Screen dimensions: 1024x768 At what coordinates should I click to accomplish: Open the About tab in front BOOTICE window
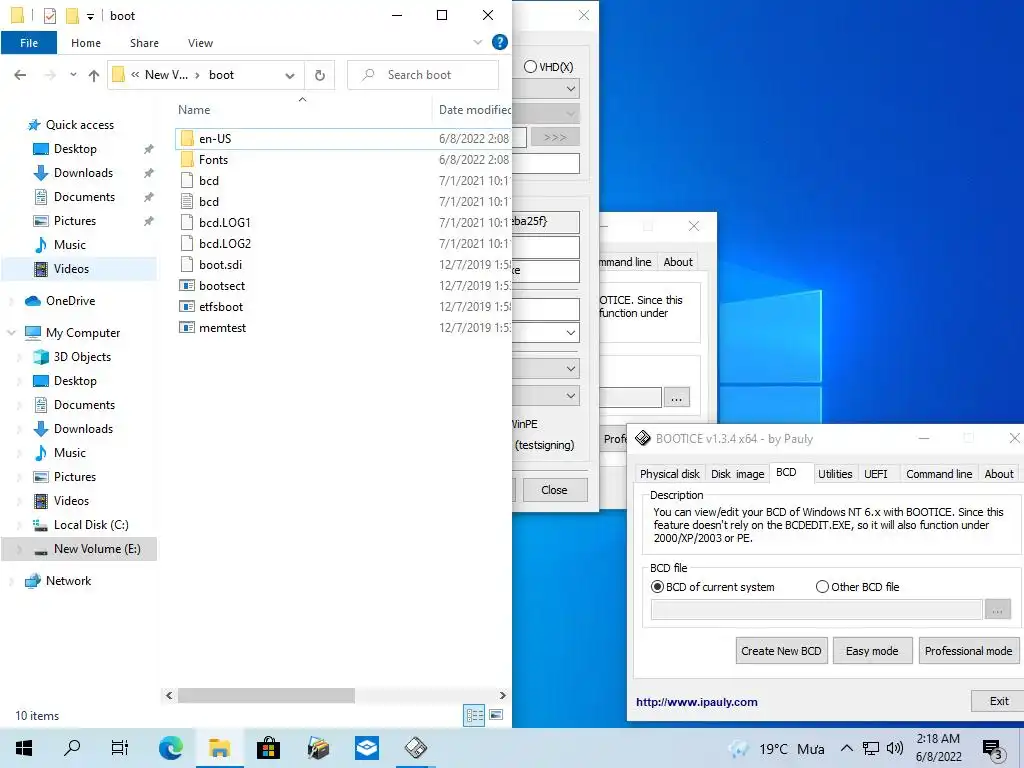[999, 473]
